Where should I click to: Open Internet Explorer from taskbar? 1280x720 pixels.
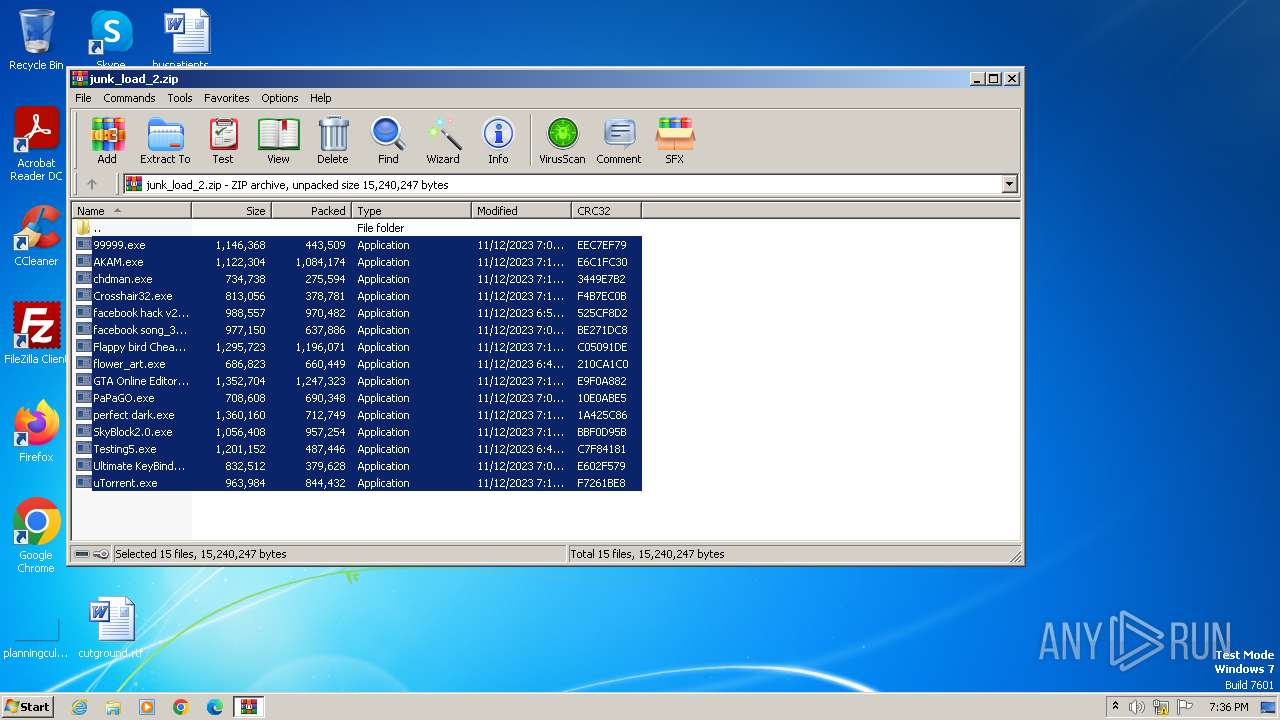[x=79, y=707]
